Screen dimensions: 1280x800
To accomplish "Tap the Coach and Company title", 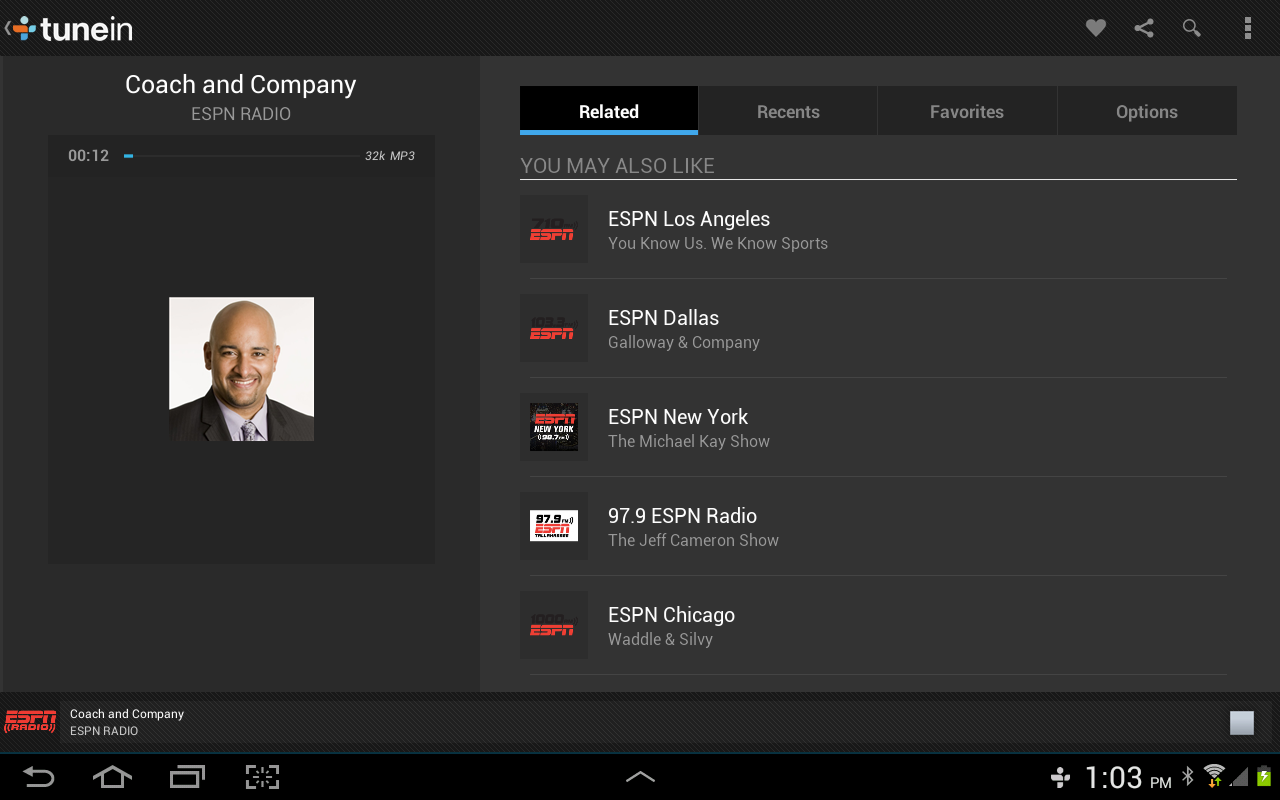I will (241, 85).
